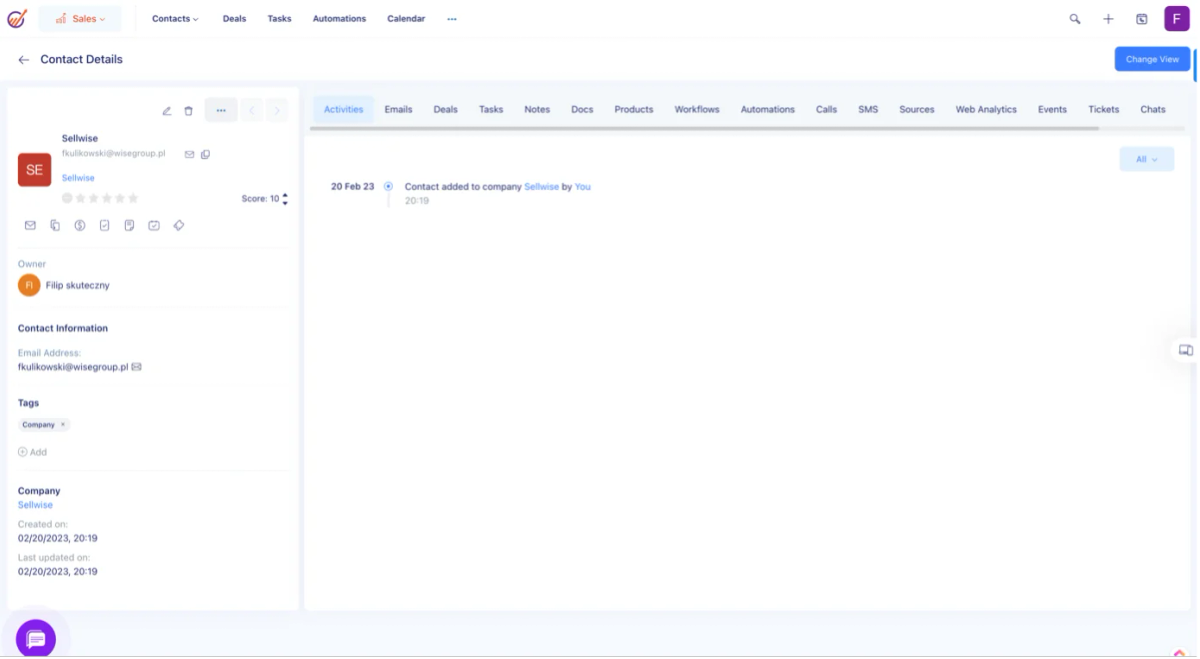Open the Products tab
This screenshot has height=659, width=1200.
[634, 109]
